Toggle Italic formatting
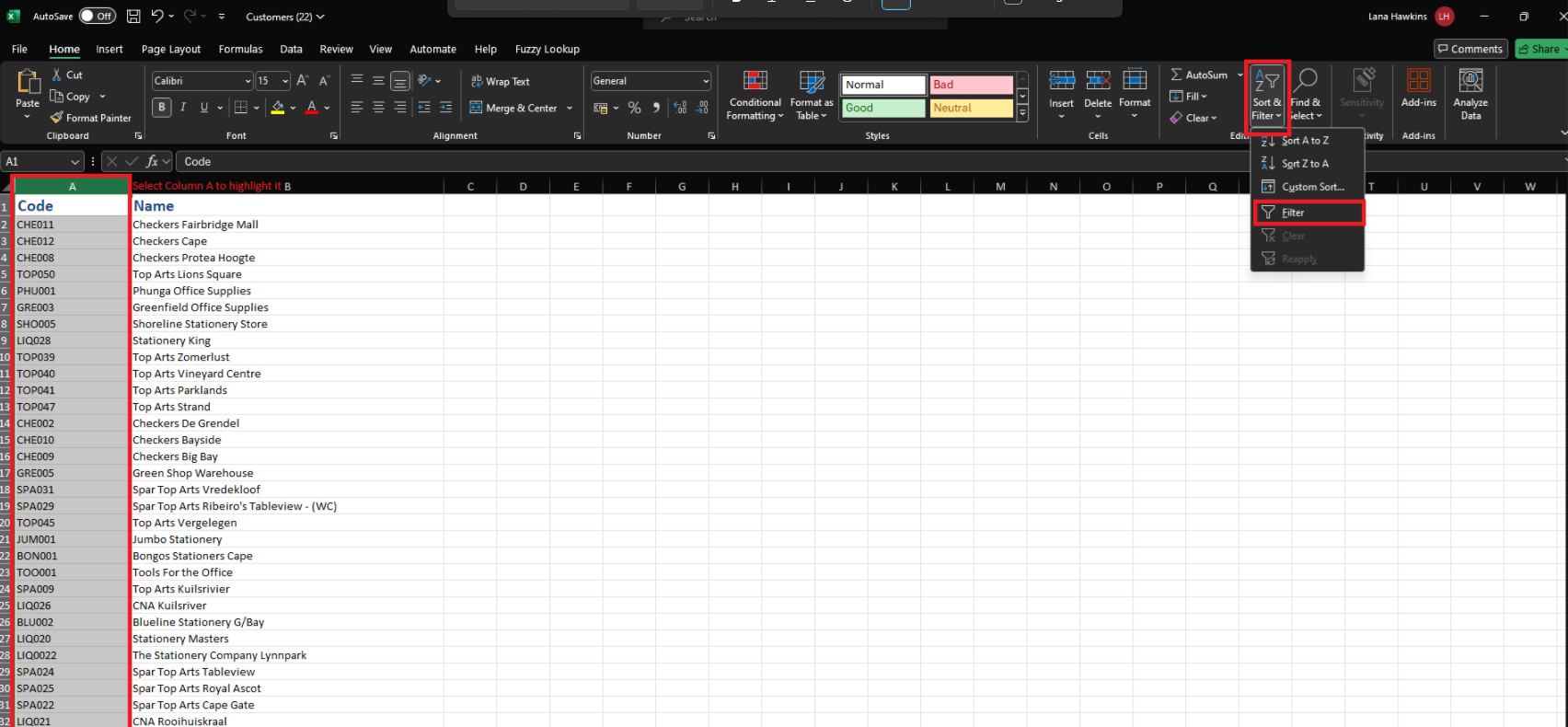The height and width of the screenshot is (727, 1568). 183,108
